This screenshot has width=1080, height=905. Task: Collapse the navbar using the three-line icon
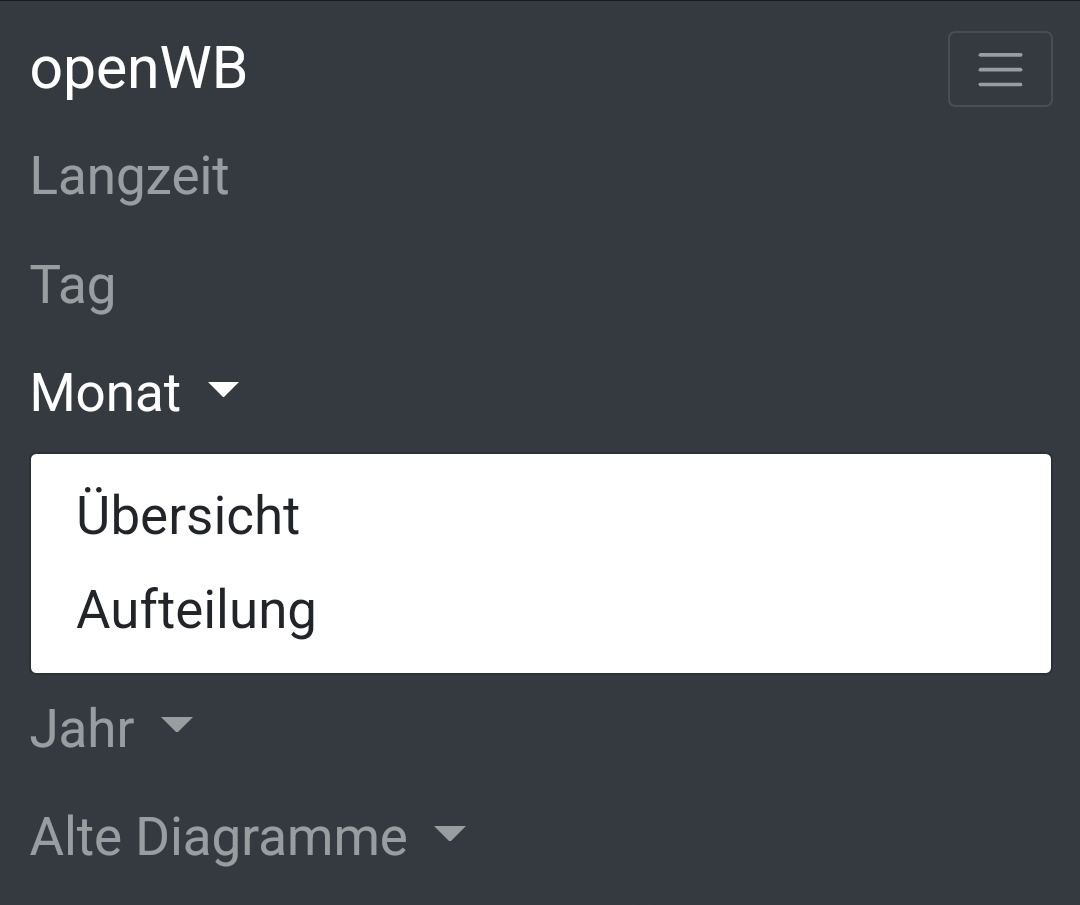pos(999,69)
